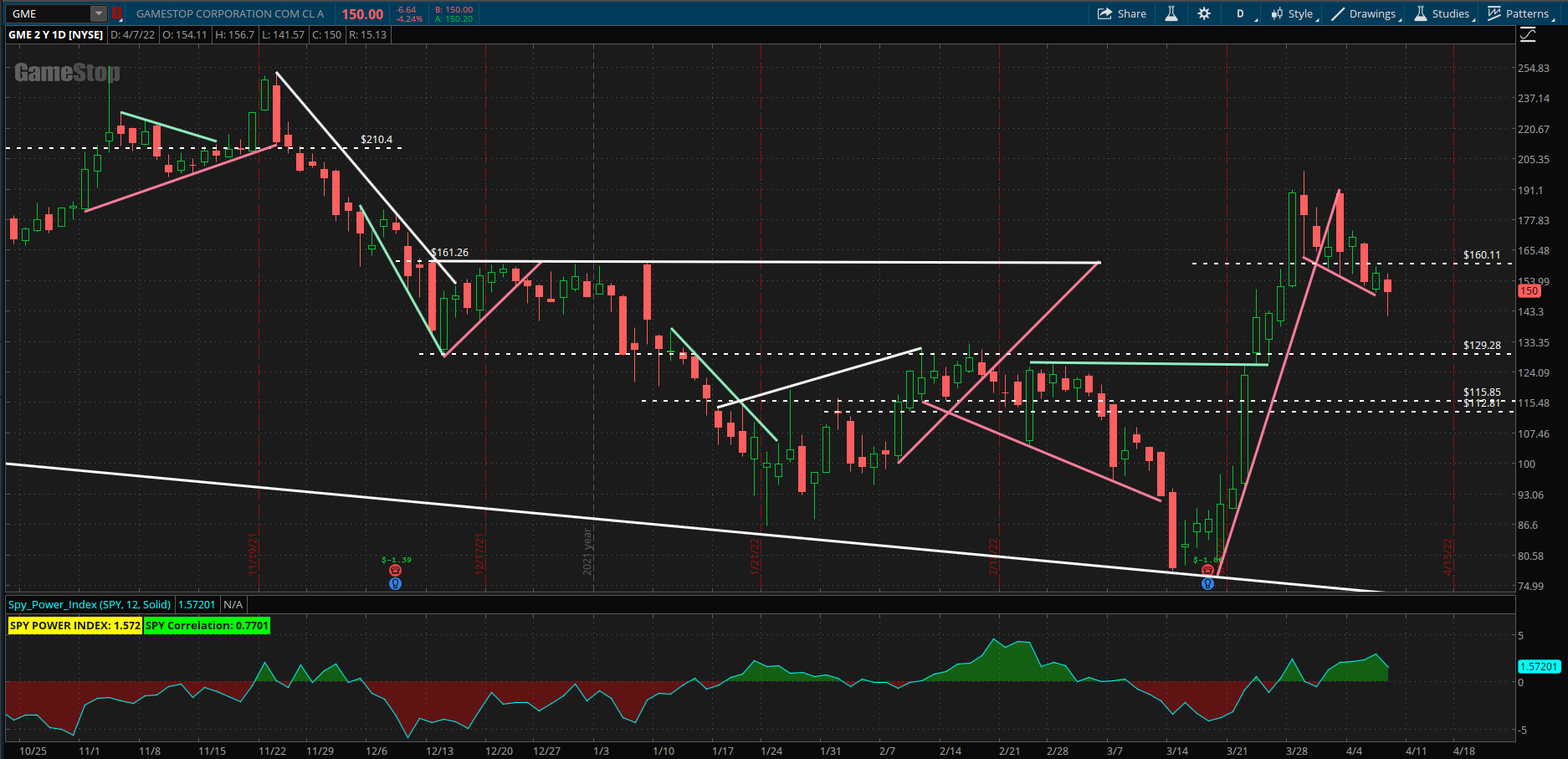Click the $115.85 price level label

[x=1482, y=392]
